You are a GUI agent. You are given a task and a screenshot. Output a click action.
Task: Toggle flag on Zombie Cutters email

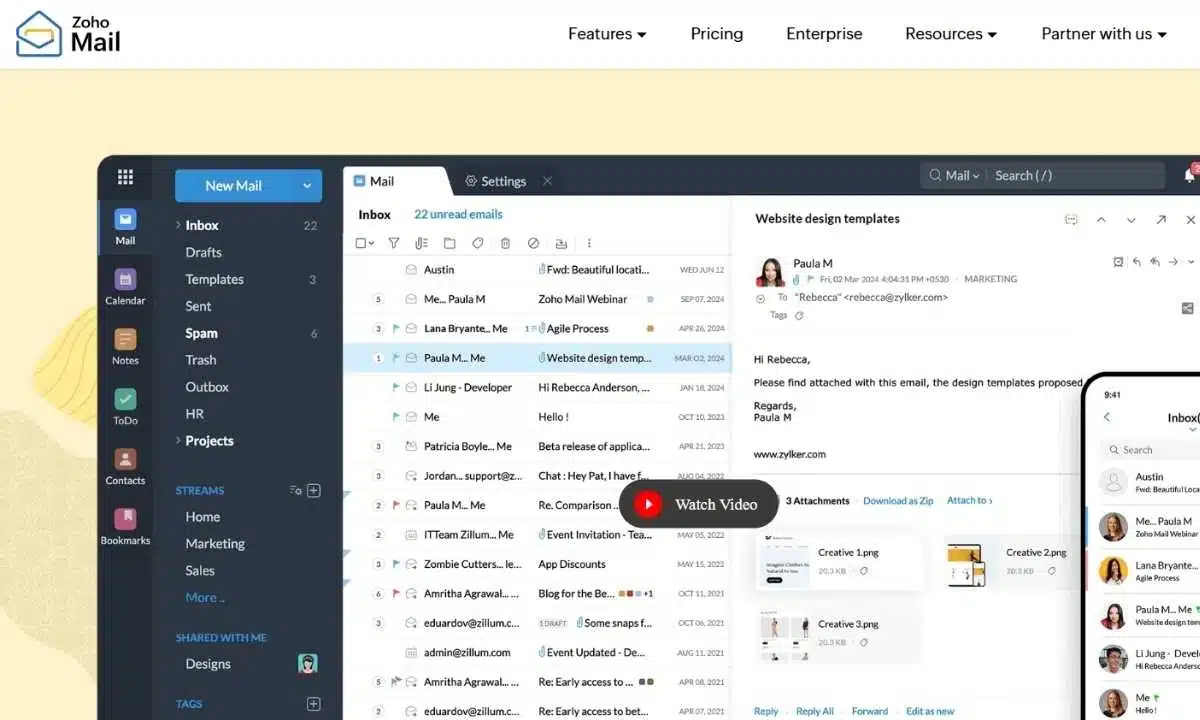396,564
